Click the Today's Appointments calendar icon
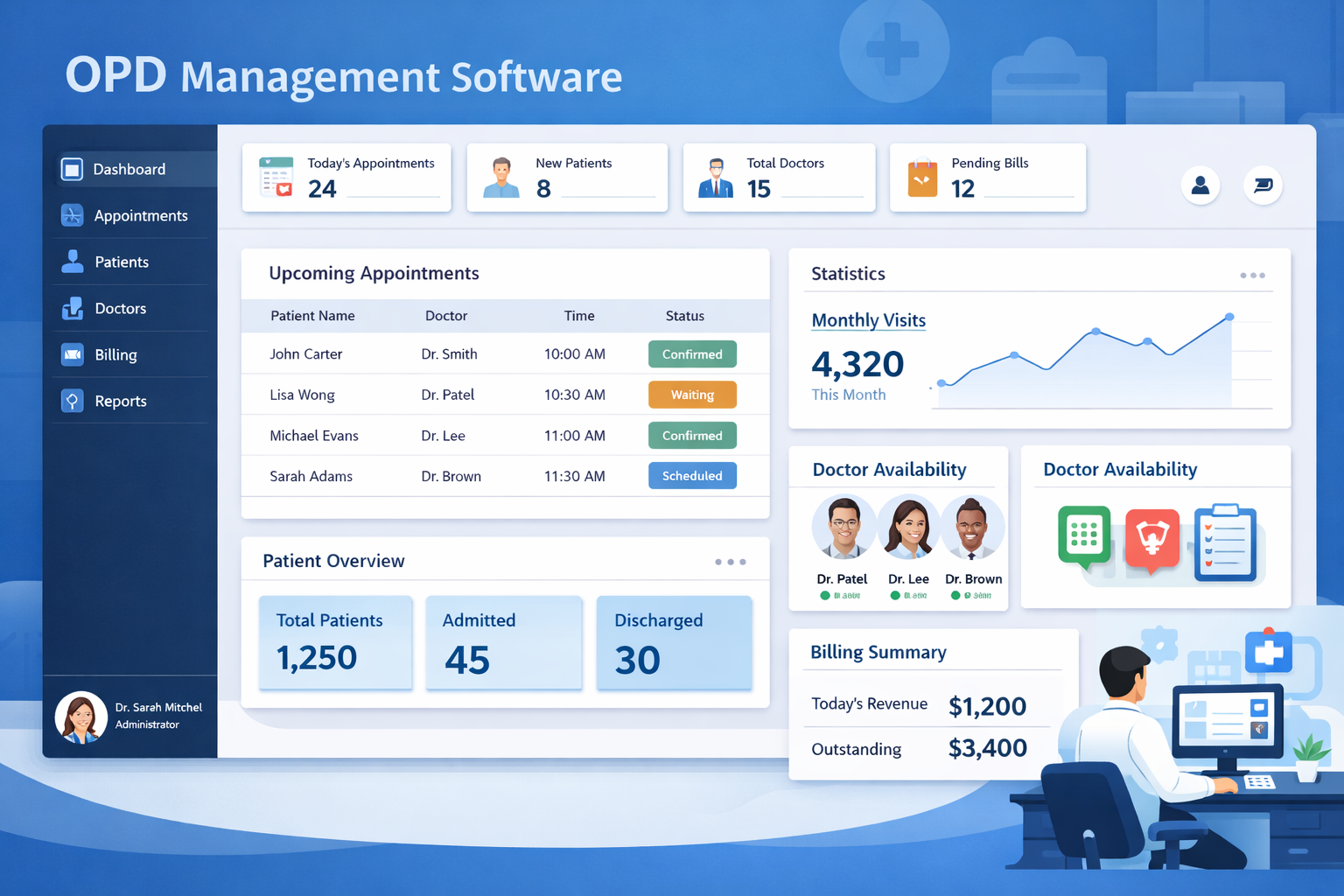 coord(275,175)
